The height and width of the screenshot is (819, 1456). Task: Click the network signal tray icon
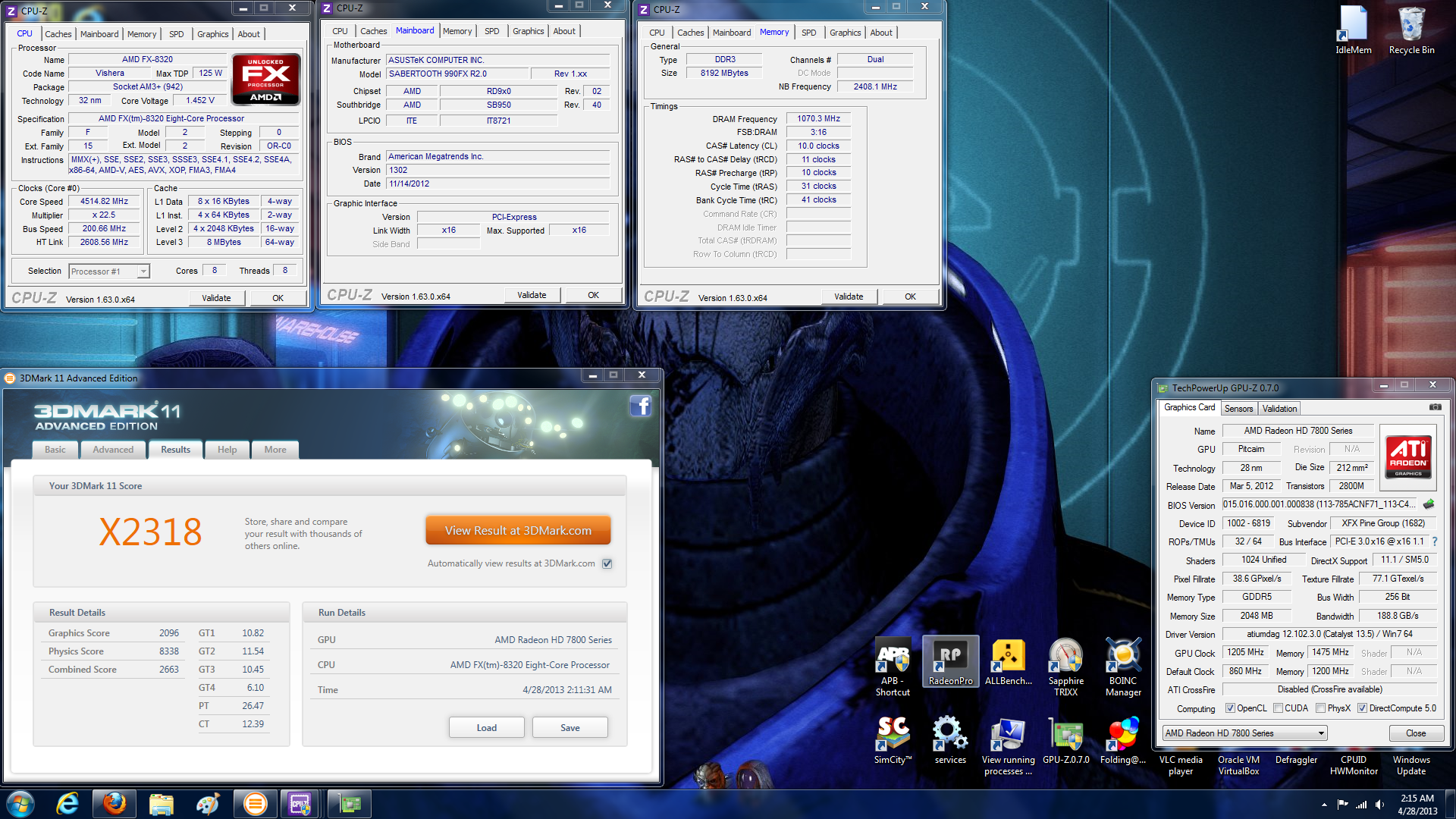point(1361,805)
